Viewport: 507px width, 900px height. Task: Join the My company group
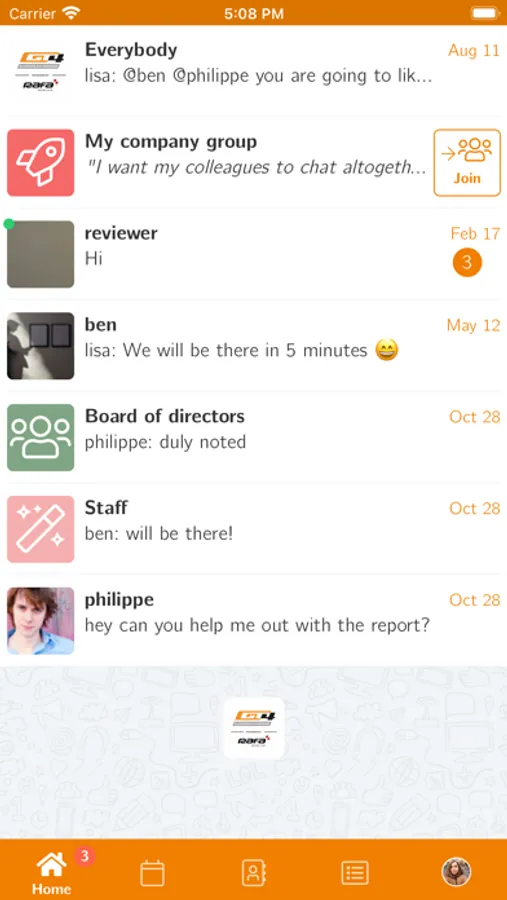(x=467, y=162)
